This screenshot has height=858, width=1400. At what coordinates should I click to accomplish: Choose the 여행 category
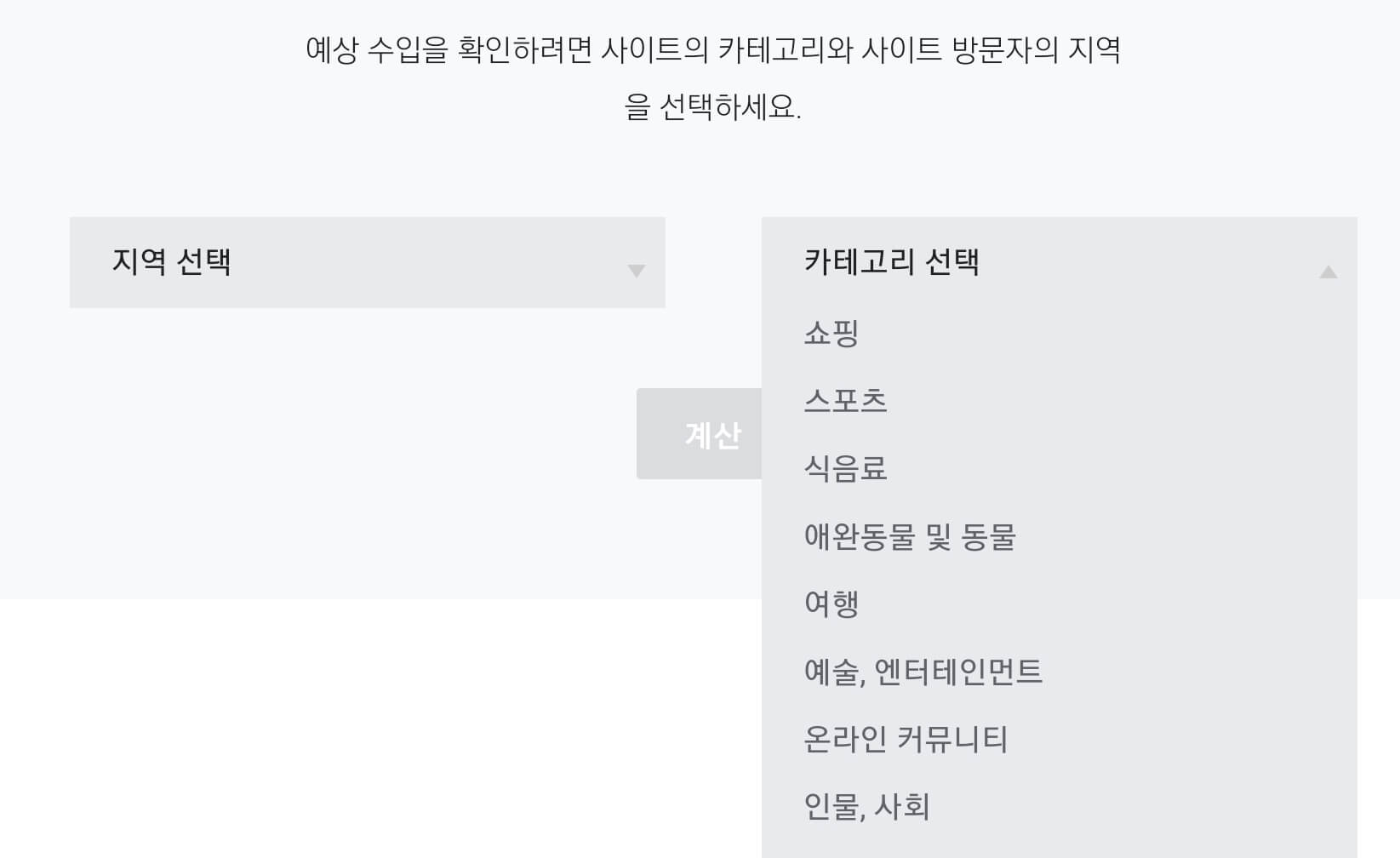point(832,603)
